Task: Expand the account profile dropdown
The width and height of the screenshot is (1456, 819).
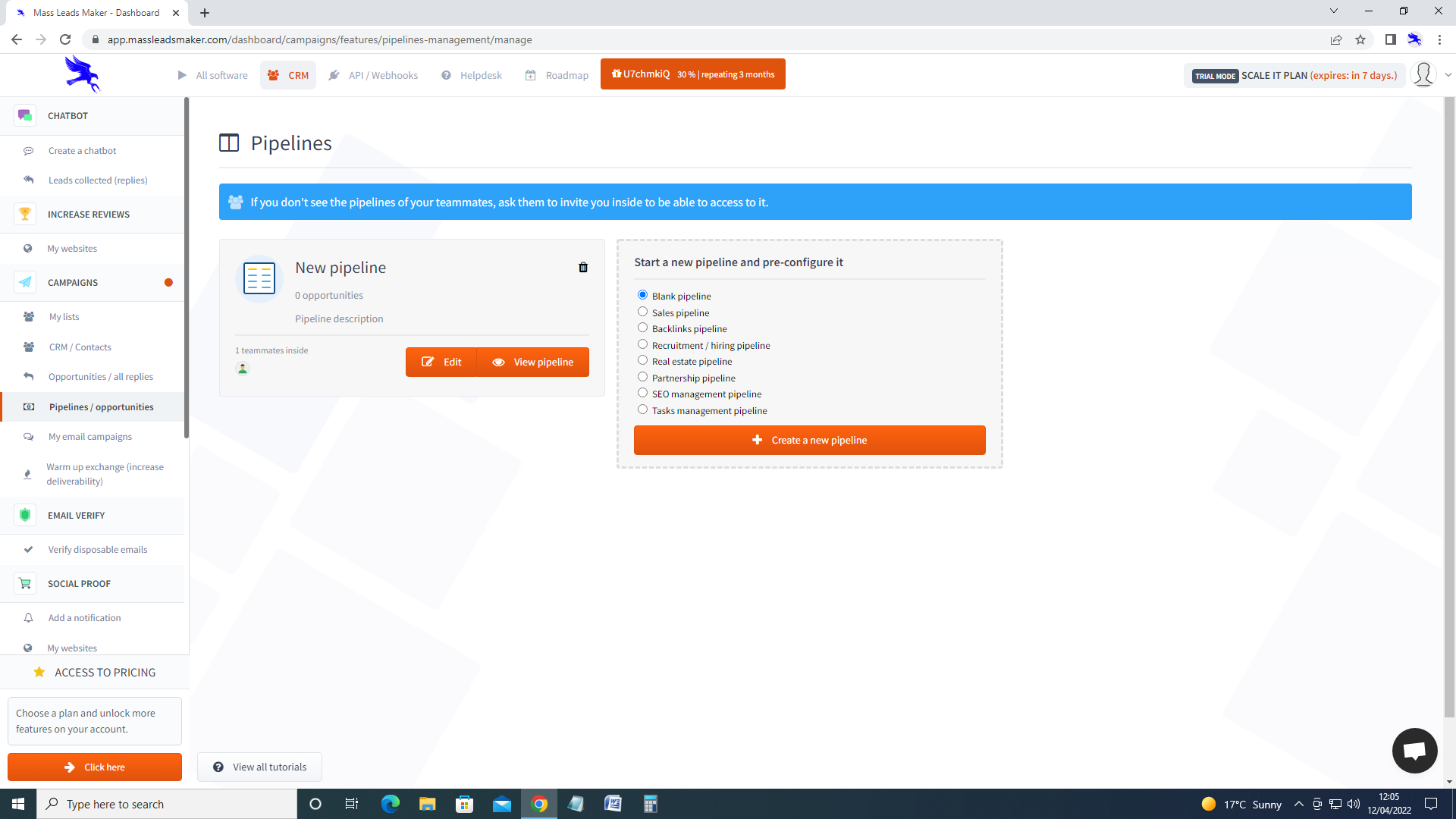Action: pos(1424,74)
